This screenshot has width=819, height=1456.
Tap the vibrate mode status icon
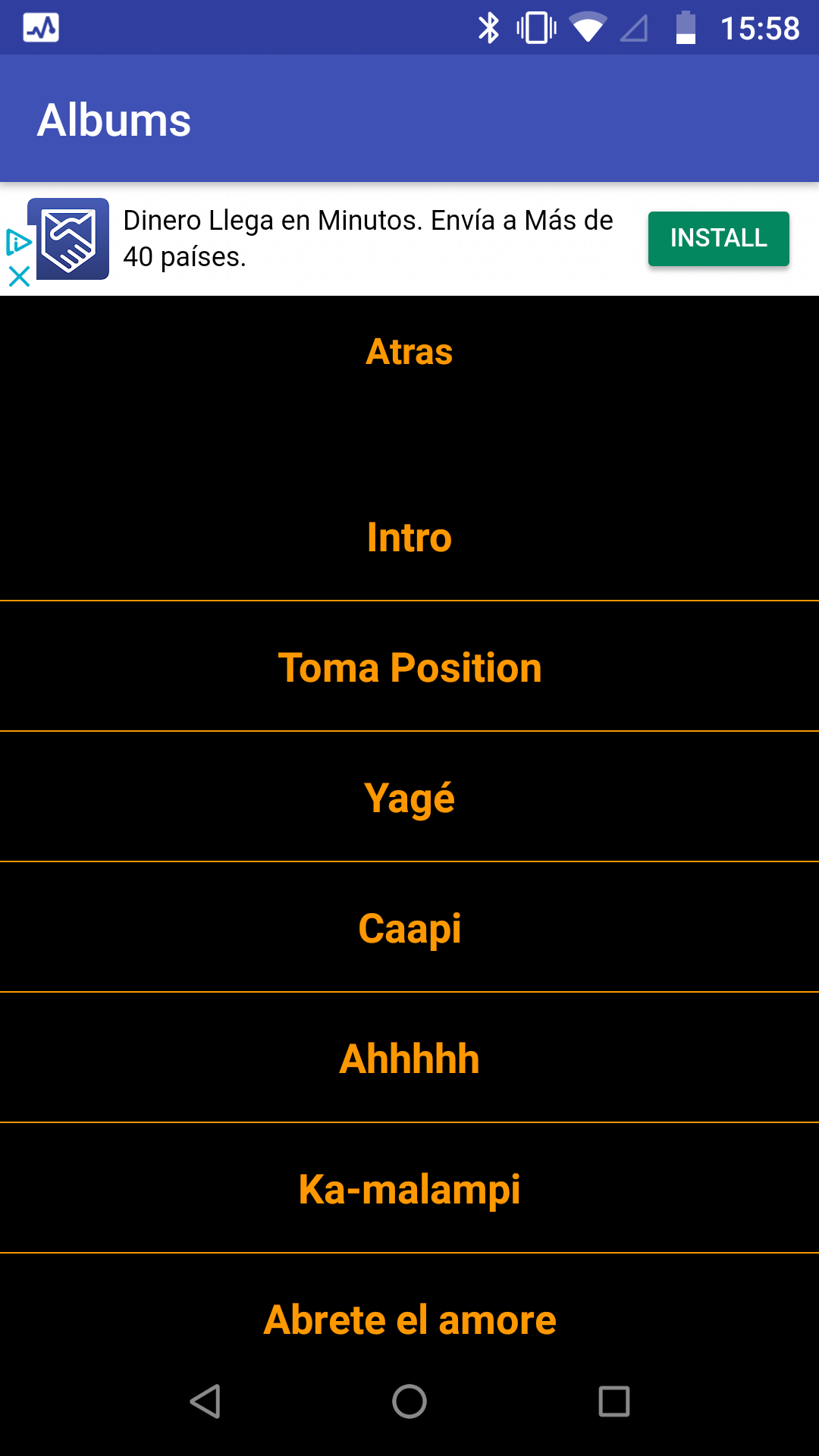coord(536,28)
